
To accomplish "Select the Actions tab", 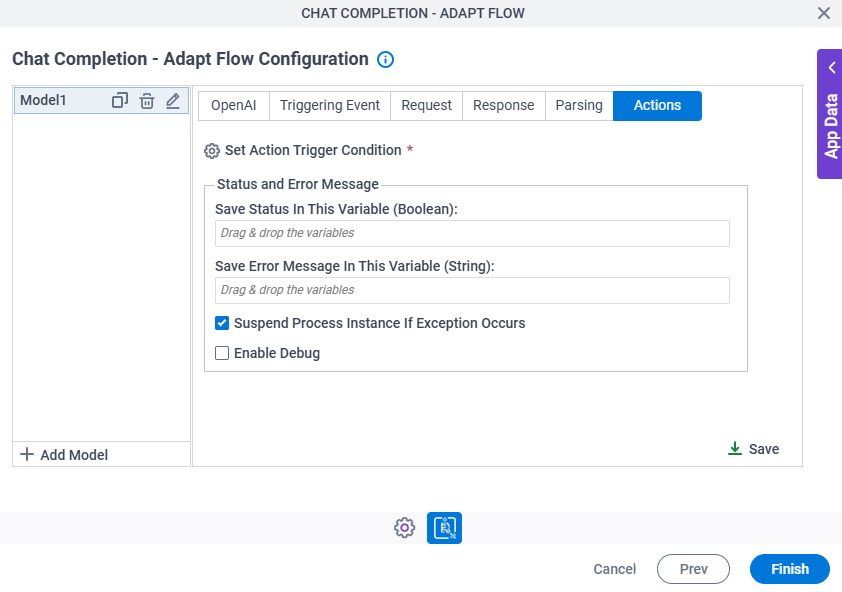I will pyautogui.click(x=657, y=105).
